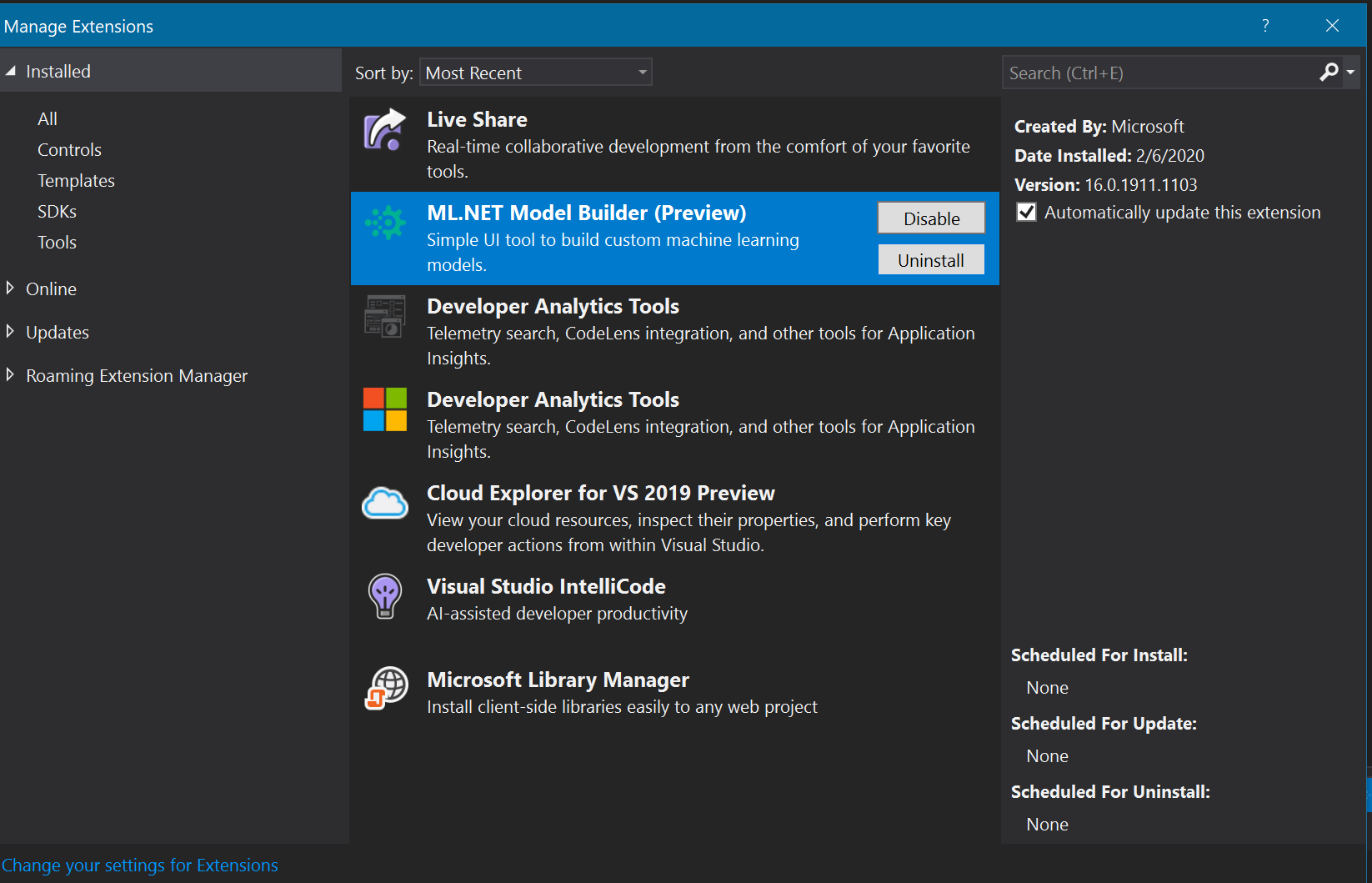This screenshot has height=883, width=1372.
Task: Click the Visual Studio IntelliCode lightbulb icon
Action: 384,596
